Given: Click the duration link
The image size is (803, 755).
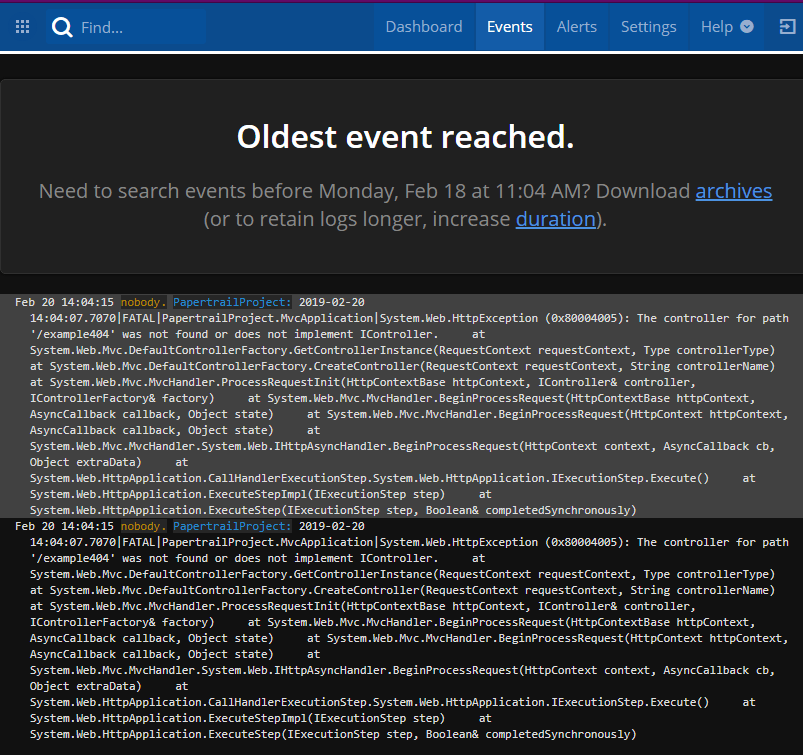Looking at the screenshot, I should point(556,219).
